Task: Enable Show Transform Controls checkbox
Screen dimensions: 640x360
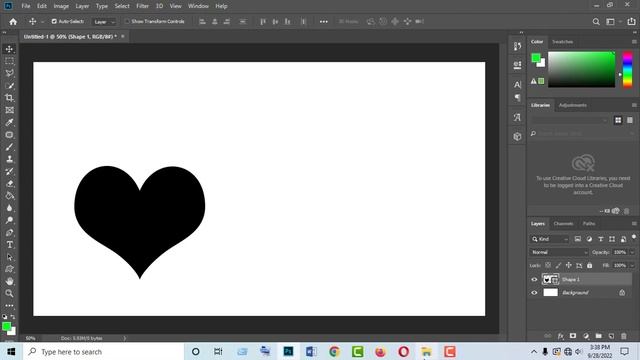Action: click(x=127, y=21)
